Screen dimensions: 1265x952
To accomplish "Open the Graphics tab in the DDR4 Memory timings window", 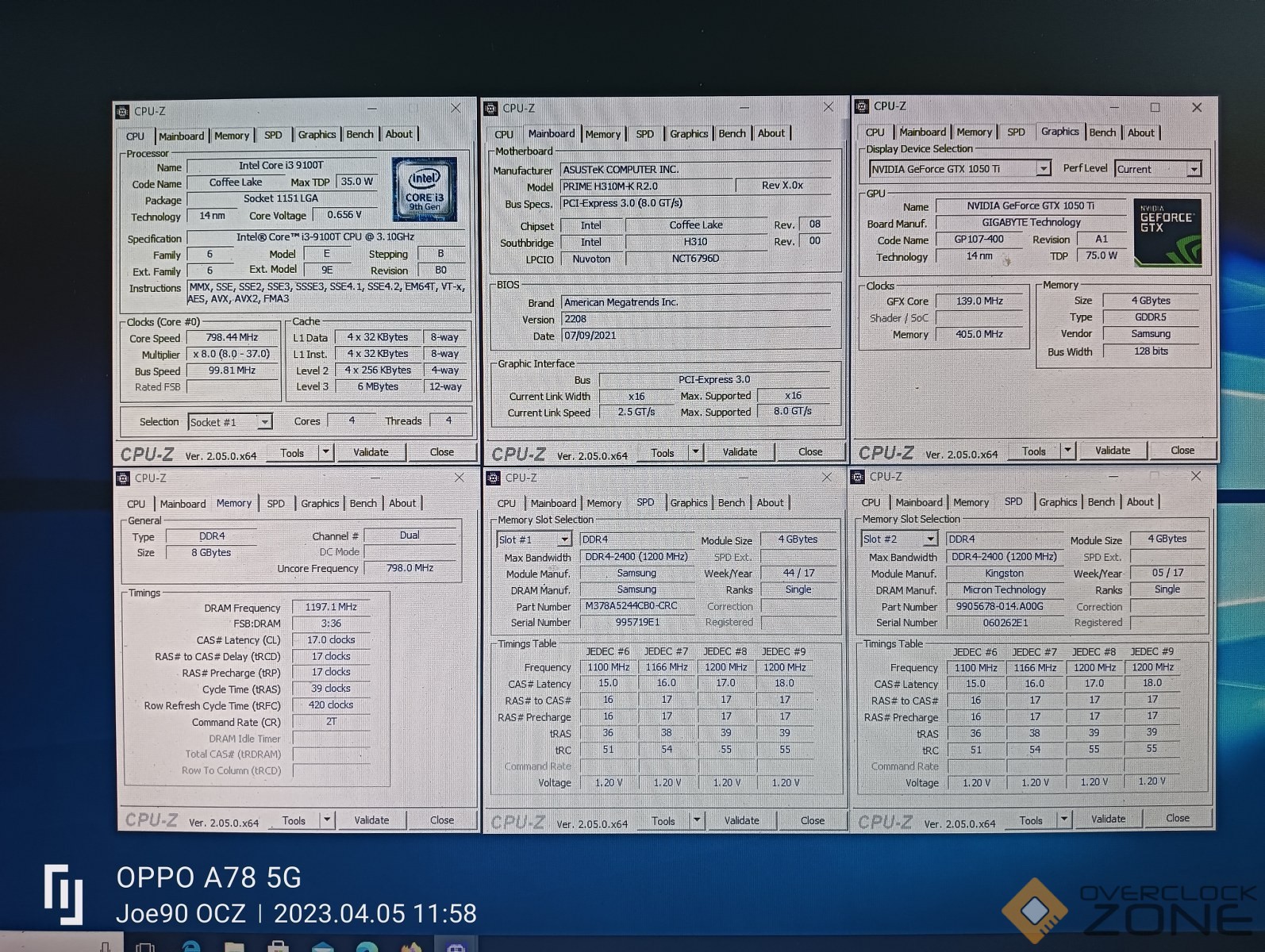I will 320,503.
